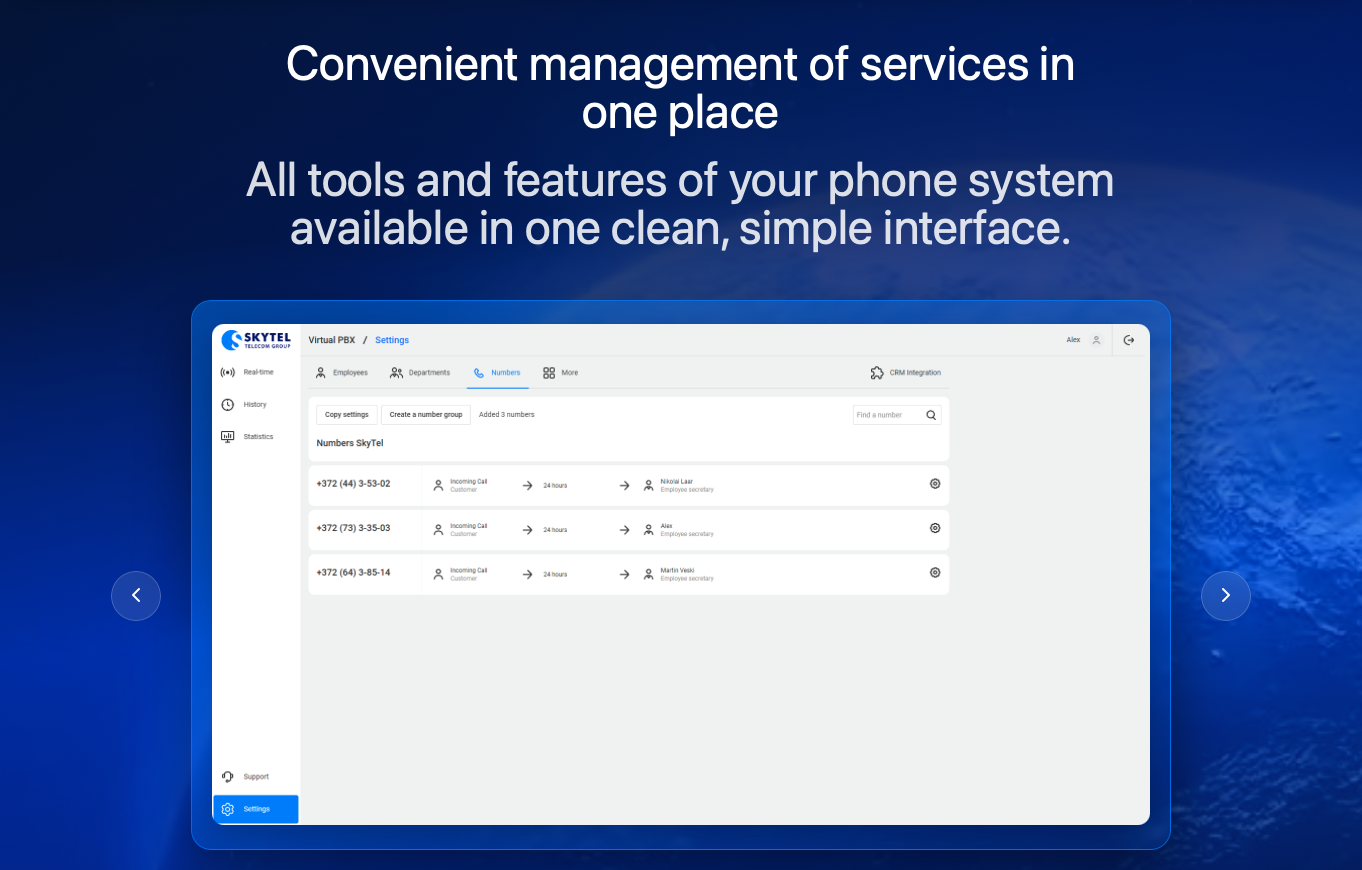Screen dimensions: 1362x870
Task: Select the Real-time sidebar icon
Action: coord(227,371)
